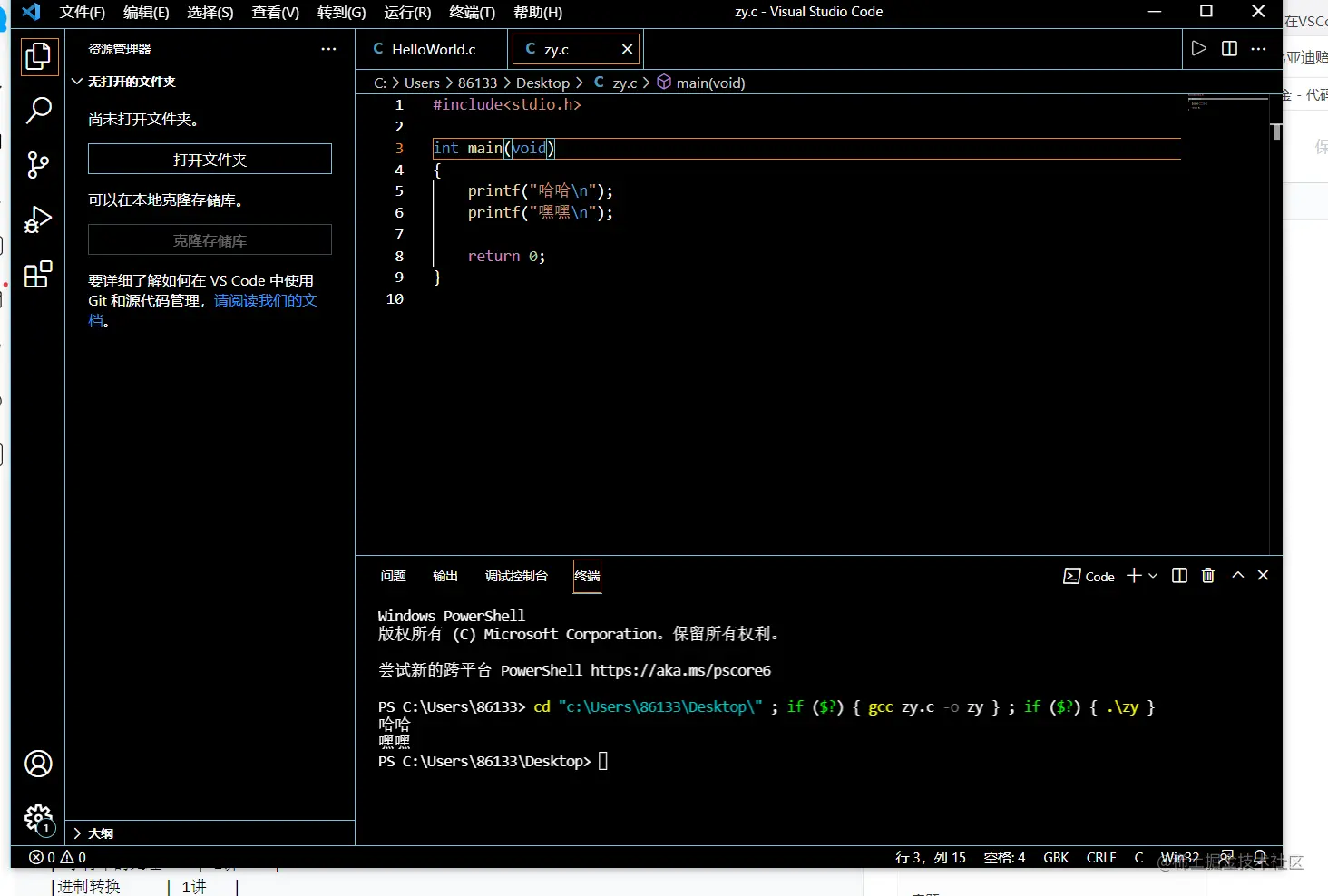Open the Accounts icon

tap(38, 764)
